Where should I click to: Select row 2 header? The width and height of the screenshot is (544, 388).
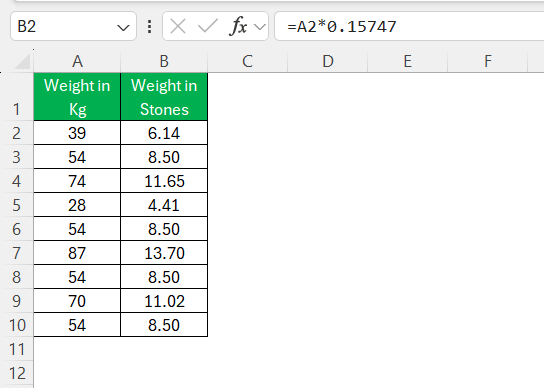pyautogui.click(x=17, y=133)
